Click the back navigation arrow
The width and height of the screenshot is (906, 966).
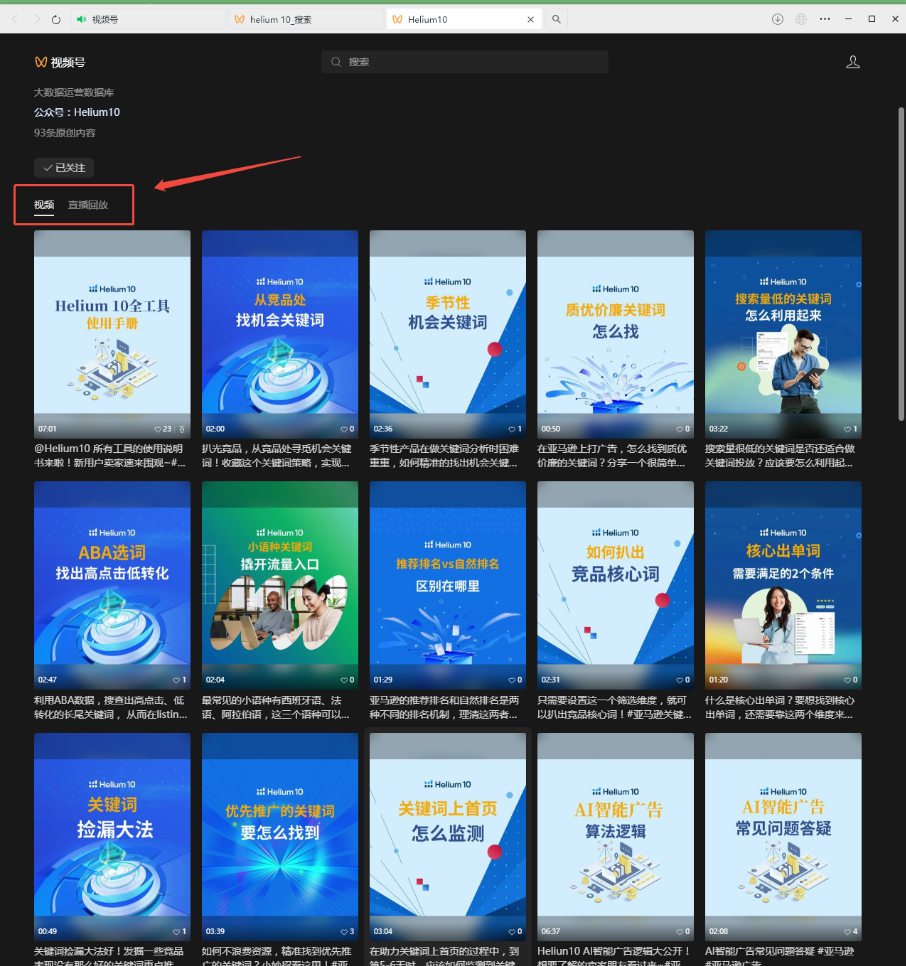(x=15, y=19)
